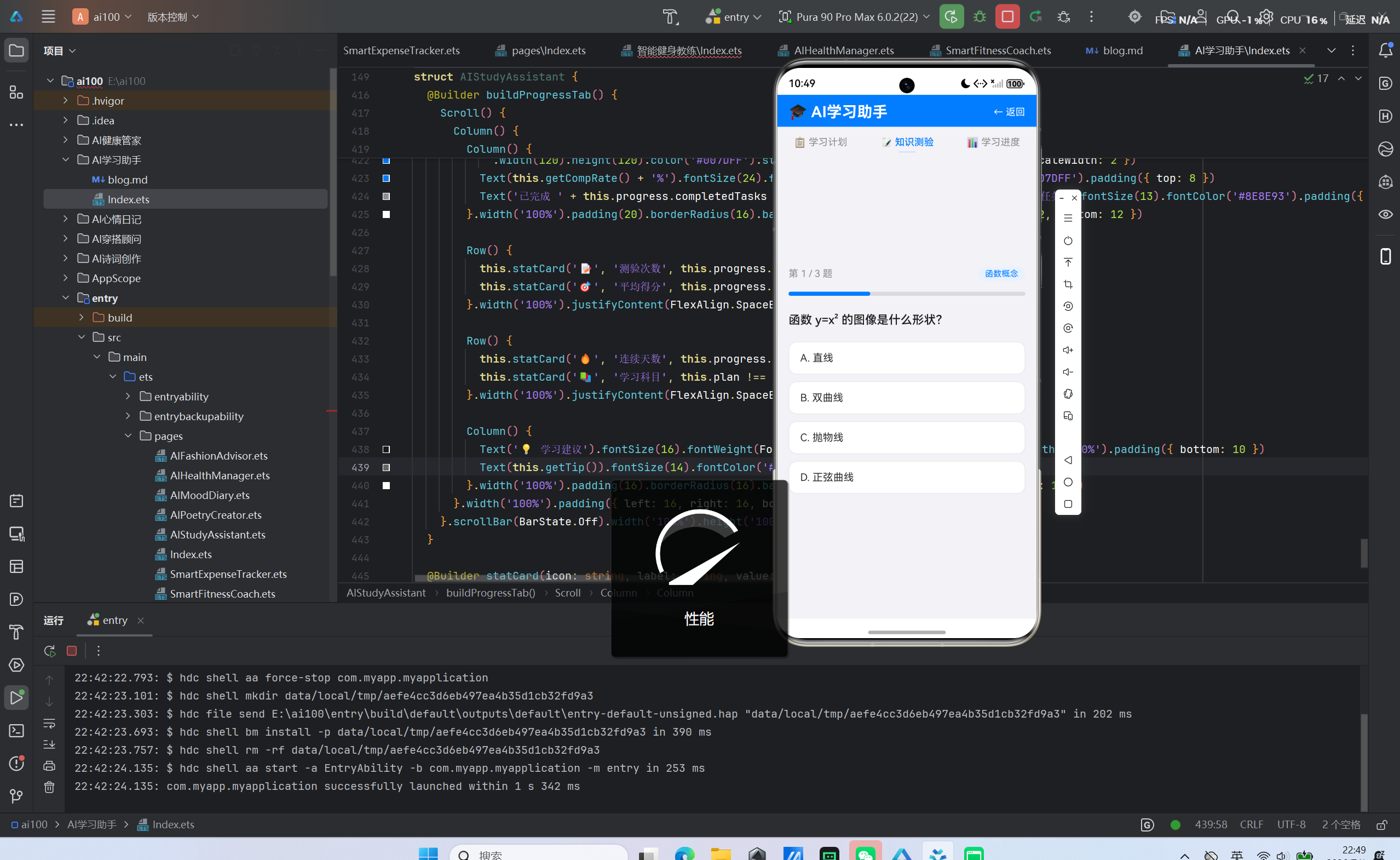The image size is (1400, 860).
Task: Click emulator volume up icon
Action: [1068, 351]
